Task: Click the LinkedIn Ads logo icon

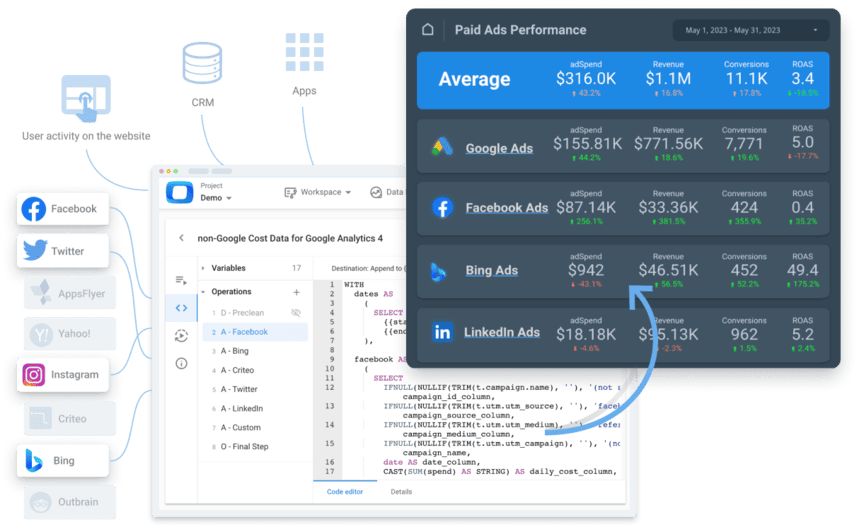Action: [x=442, y=332]
